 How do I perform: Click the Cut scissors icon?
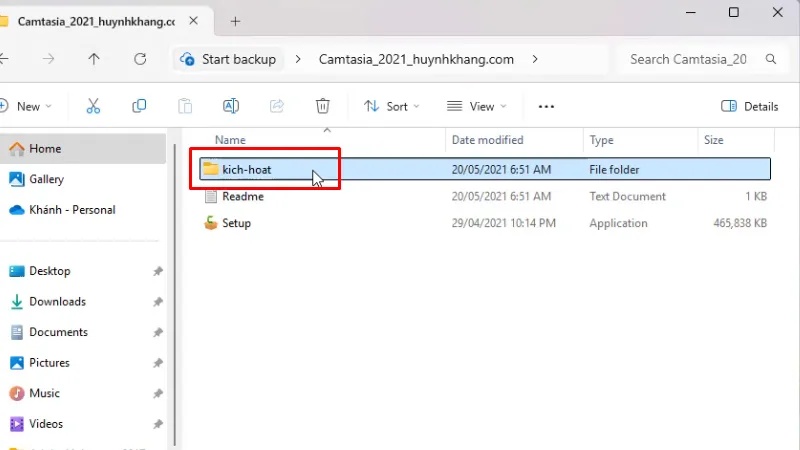tap(93, 106)
